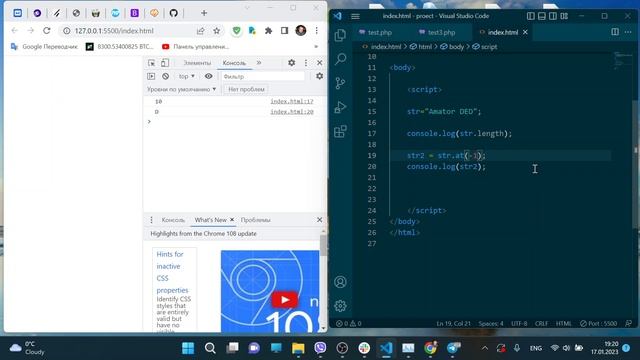Click the console Фильтр input

262,76
